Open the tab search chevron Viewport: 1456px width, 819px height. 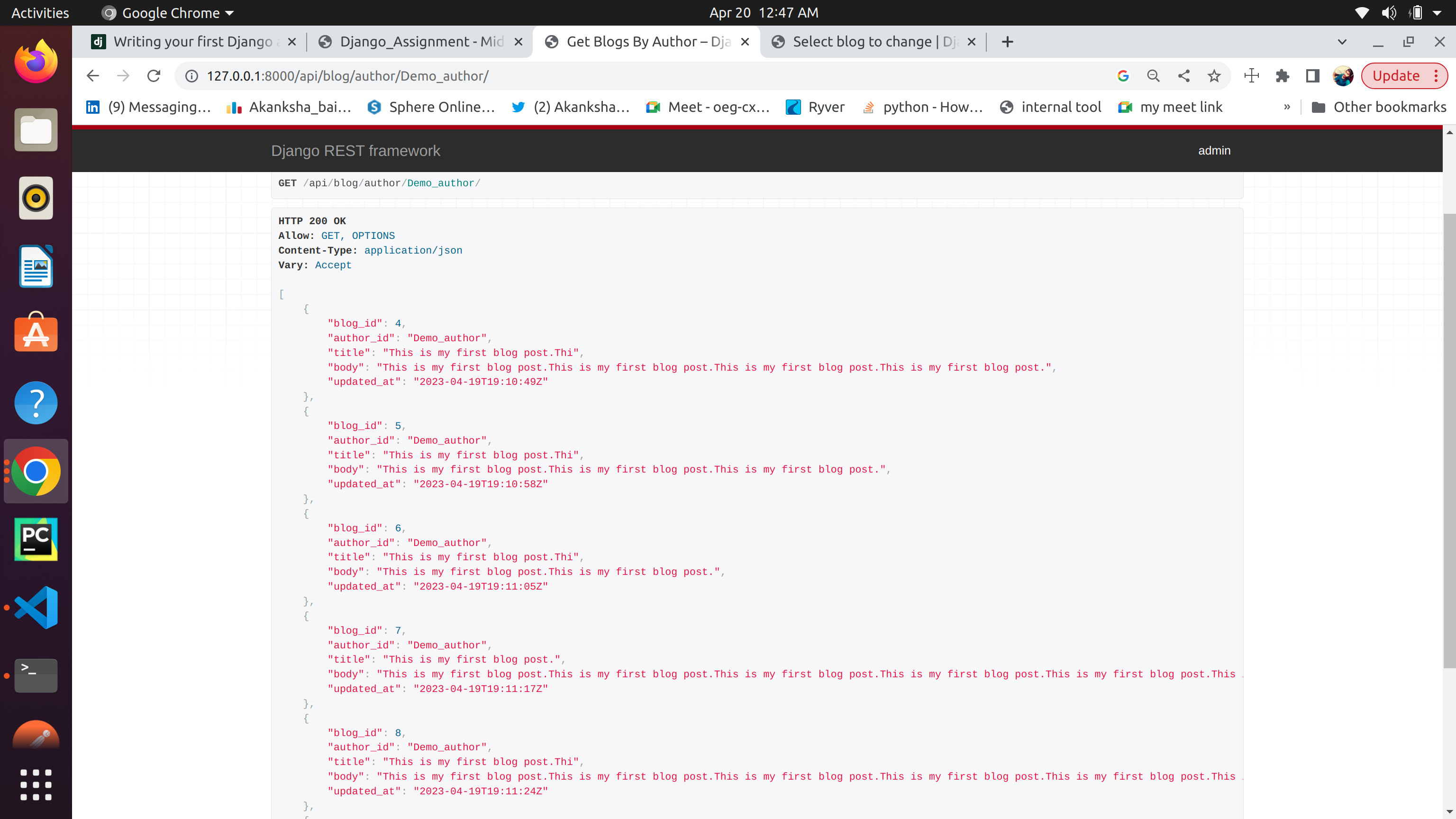coord(1342,41)
